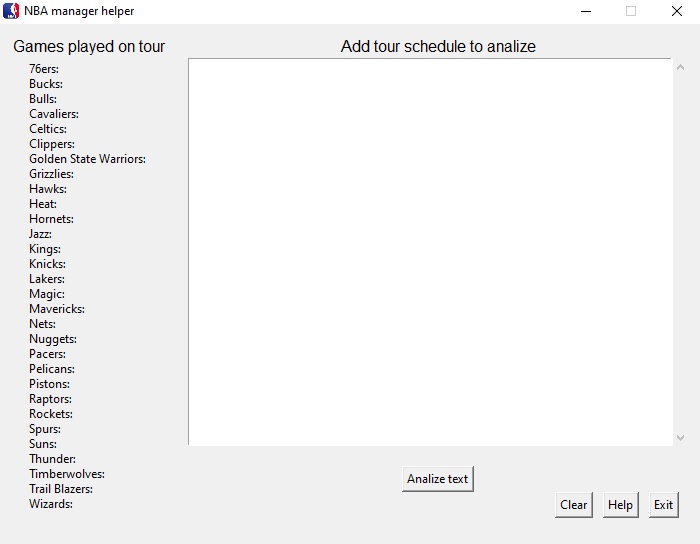700x544 pixels.
Task: Click the Analize text button
Action: pyautogui.click(x=438, y=479)
